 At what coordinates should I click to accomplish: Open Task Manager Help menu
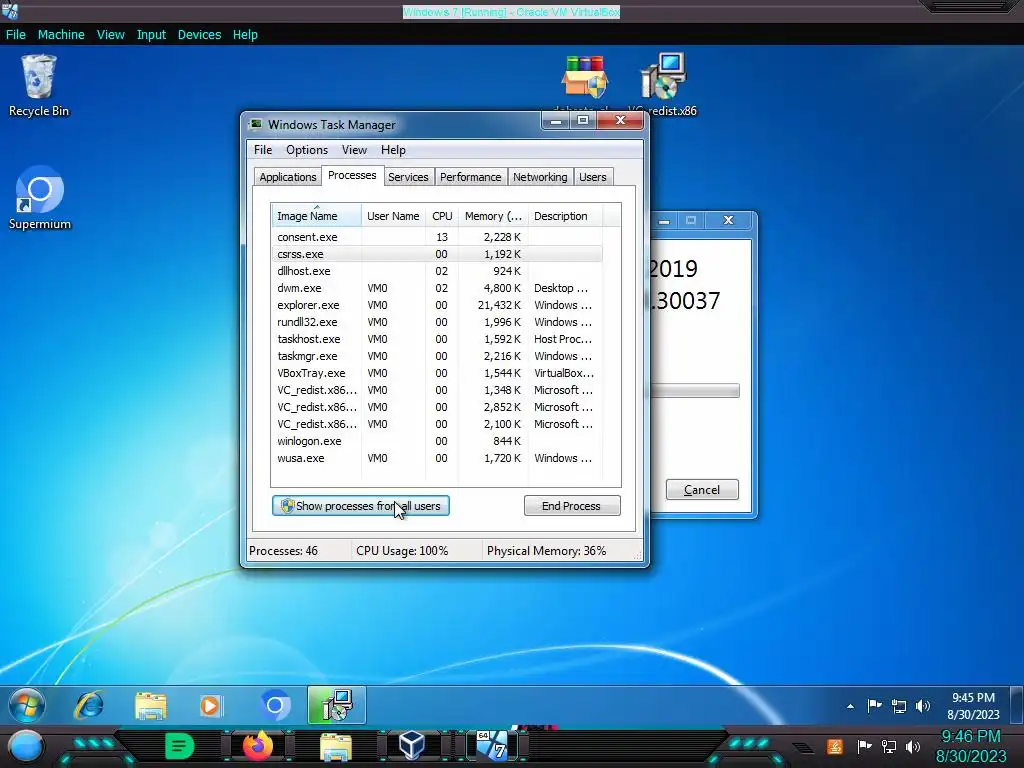coord(393,150)
